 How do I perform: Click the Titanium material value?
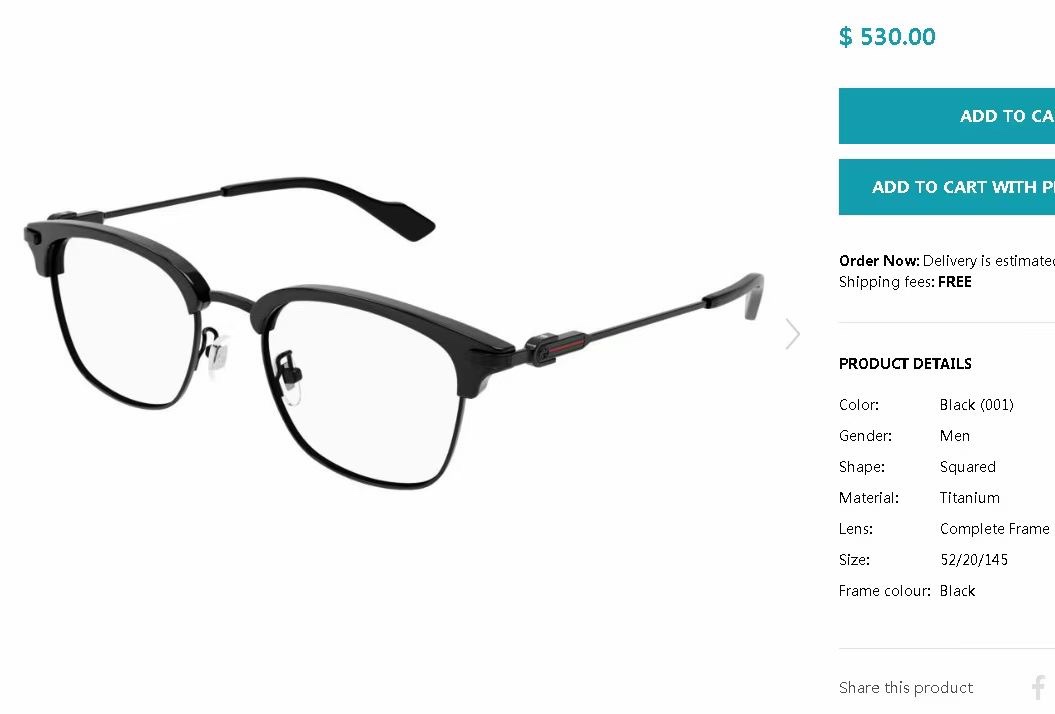[970, 498]
